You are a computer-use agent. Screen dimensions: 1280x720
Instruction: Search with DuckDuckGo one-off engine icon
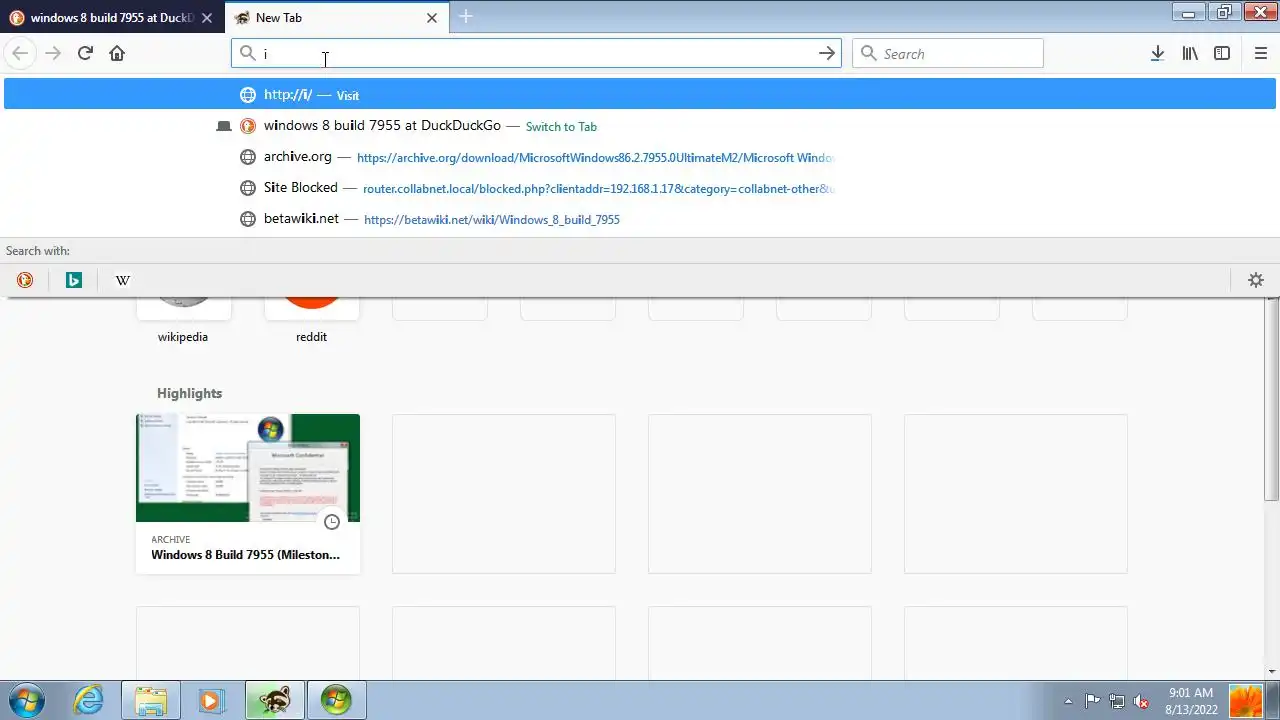coord(25,280)
